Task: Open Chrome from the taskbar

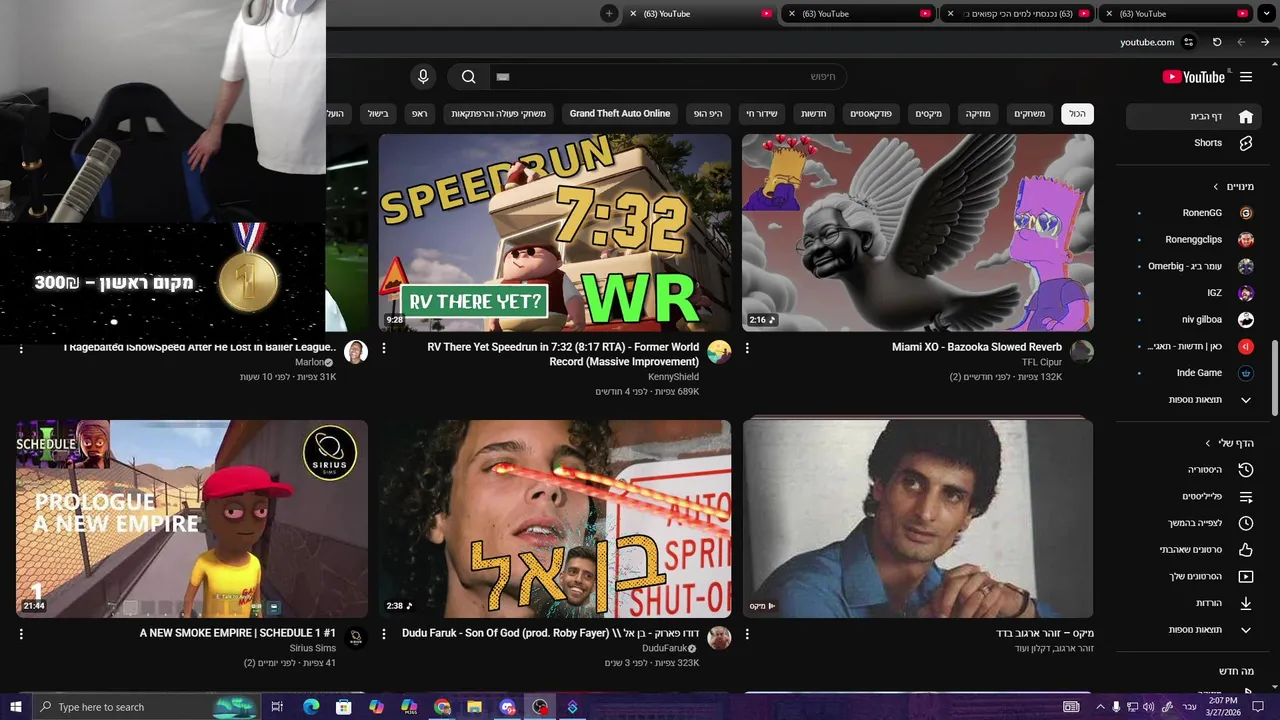Action: point(443,707)
